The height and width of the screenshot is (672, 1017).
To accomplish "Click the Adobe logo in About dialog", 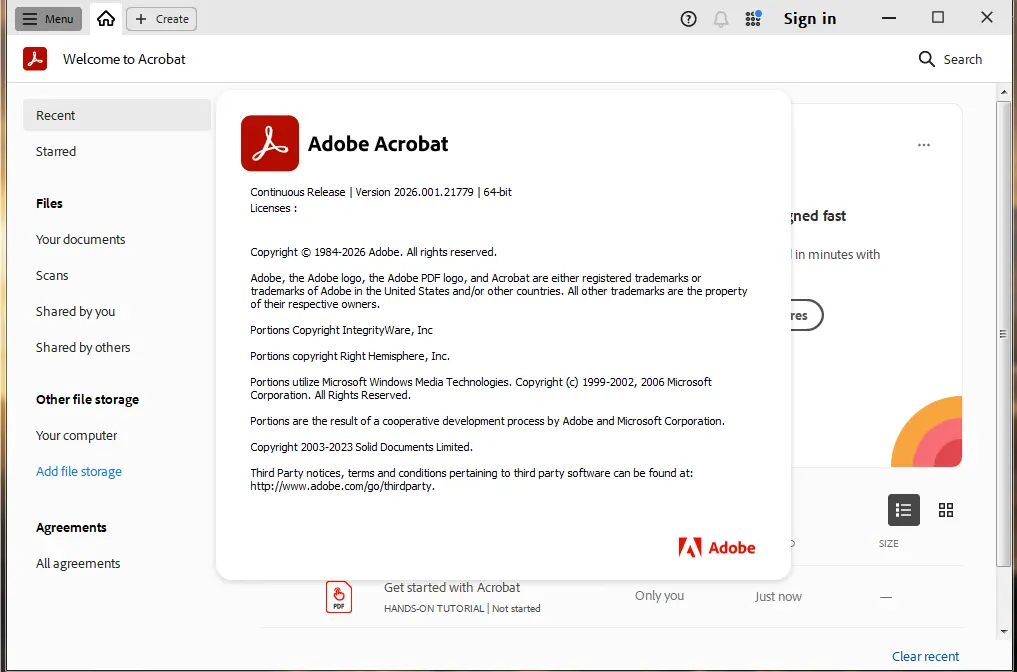I will pyautogui.click(x=717, y=547).
